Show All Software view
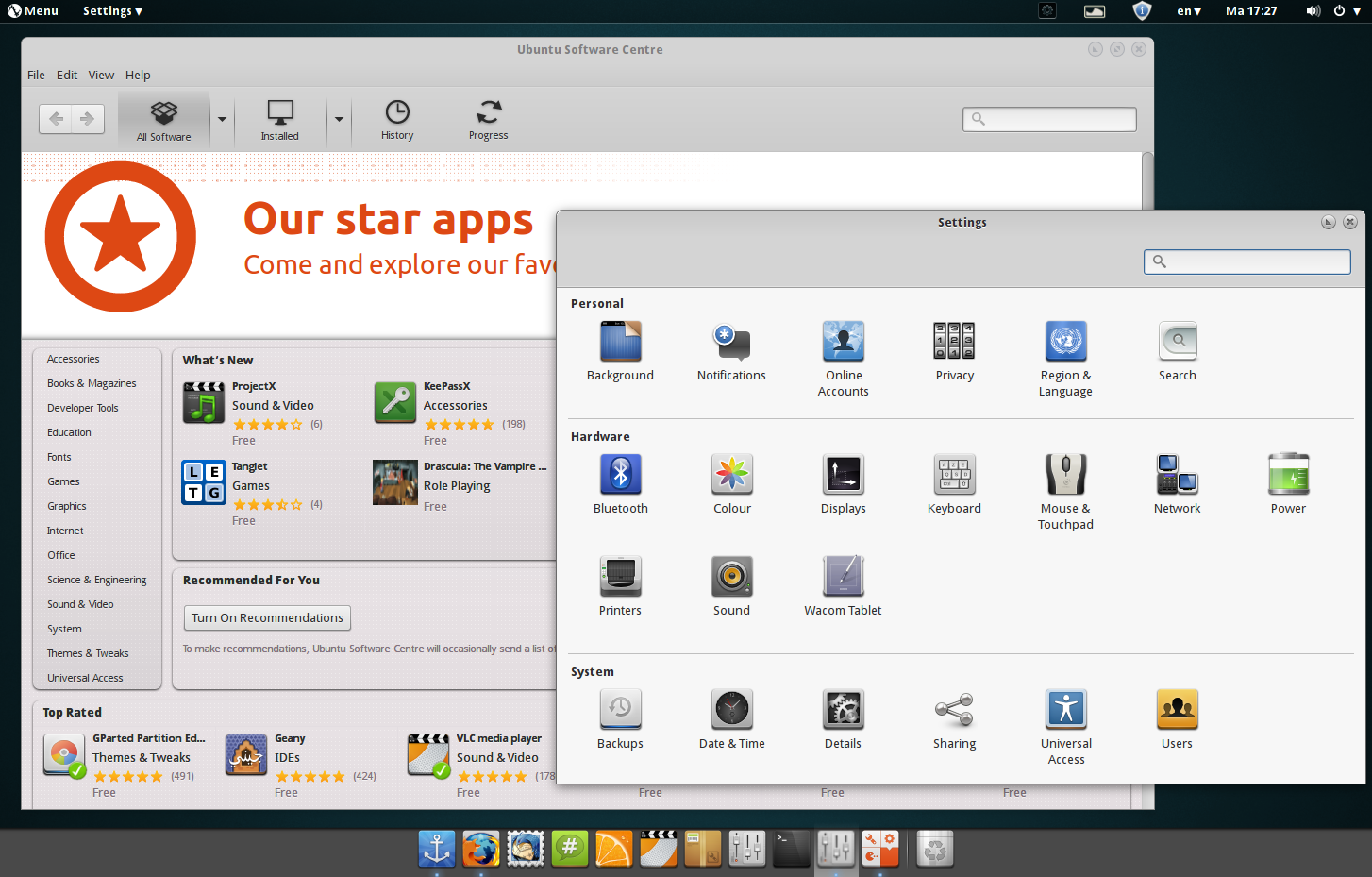 coord(164,120)
